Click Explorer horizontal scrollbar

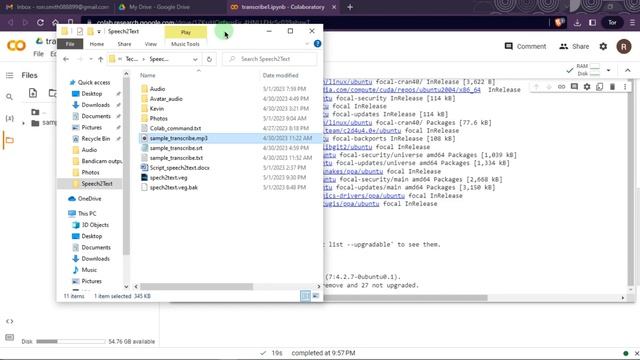point(197,287)
